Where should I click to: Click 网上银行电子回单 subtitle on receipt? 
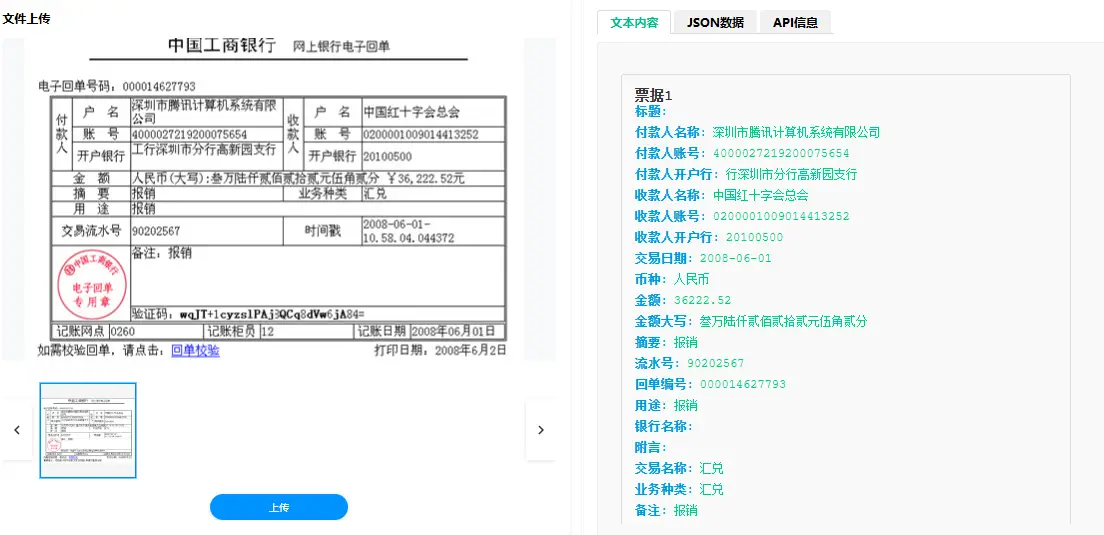[x=341, y=47]
